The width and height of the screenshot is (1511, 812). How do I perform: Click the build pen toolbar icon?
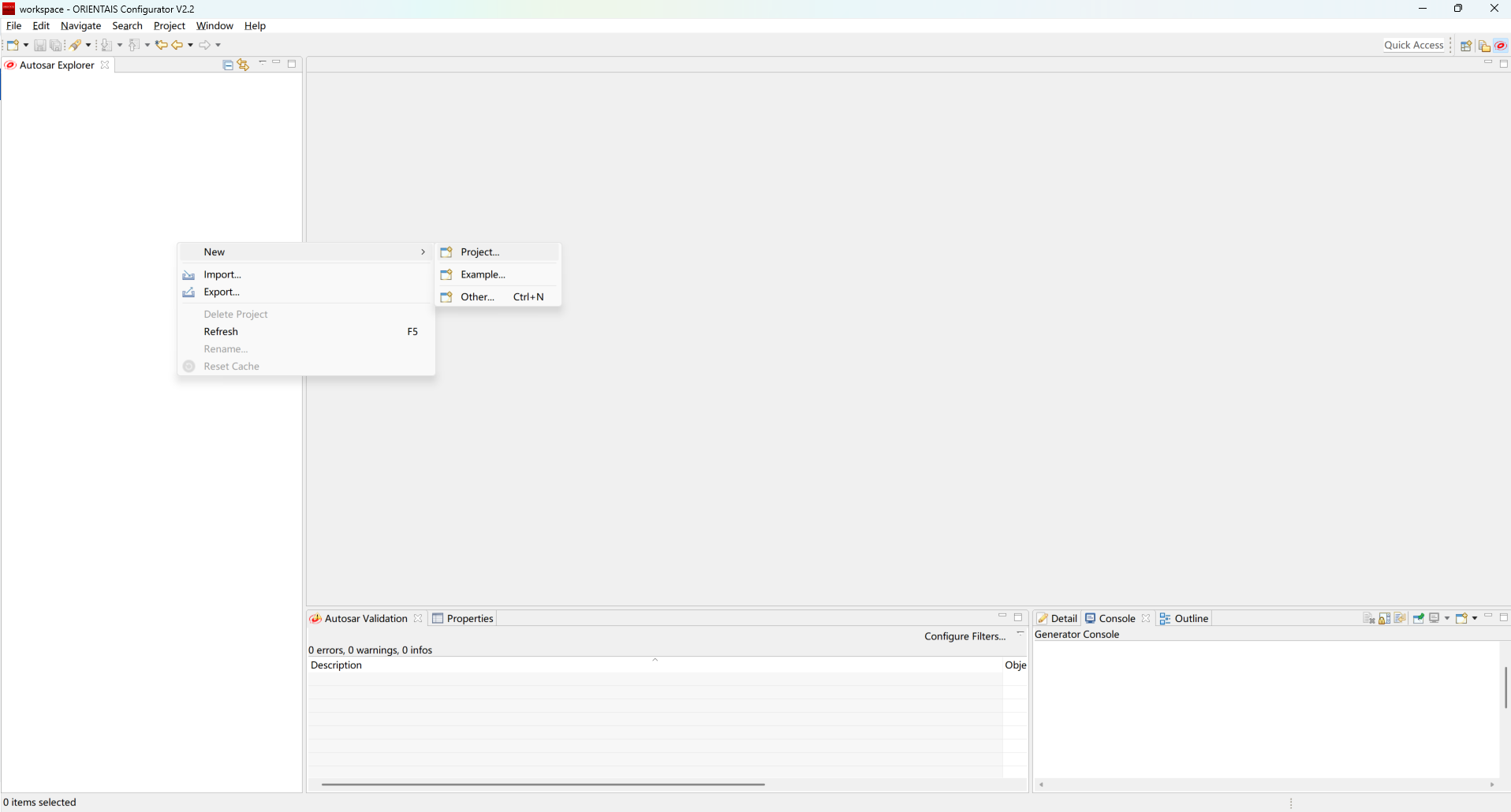click(76, 45)
